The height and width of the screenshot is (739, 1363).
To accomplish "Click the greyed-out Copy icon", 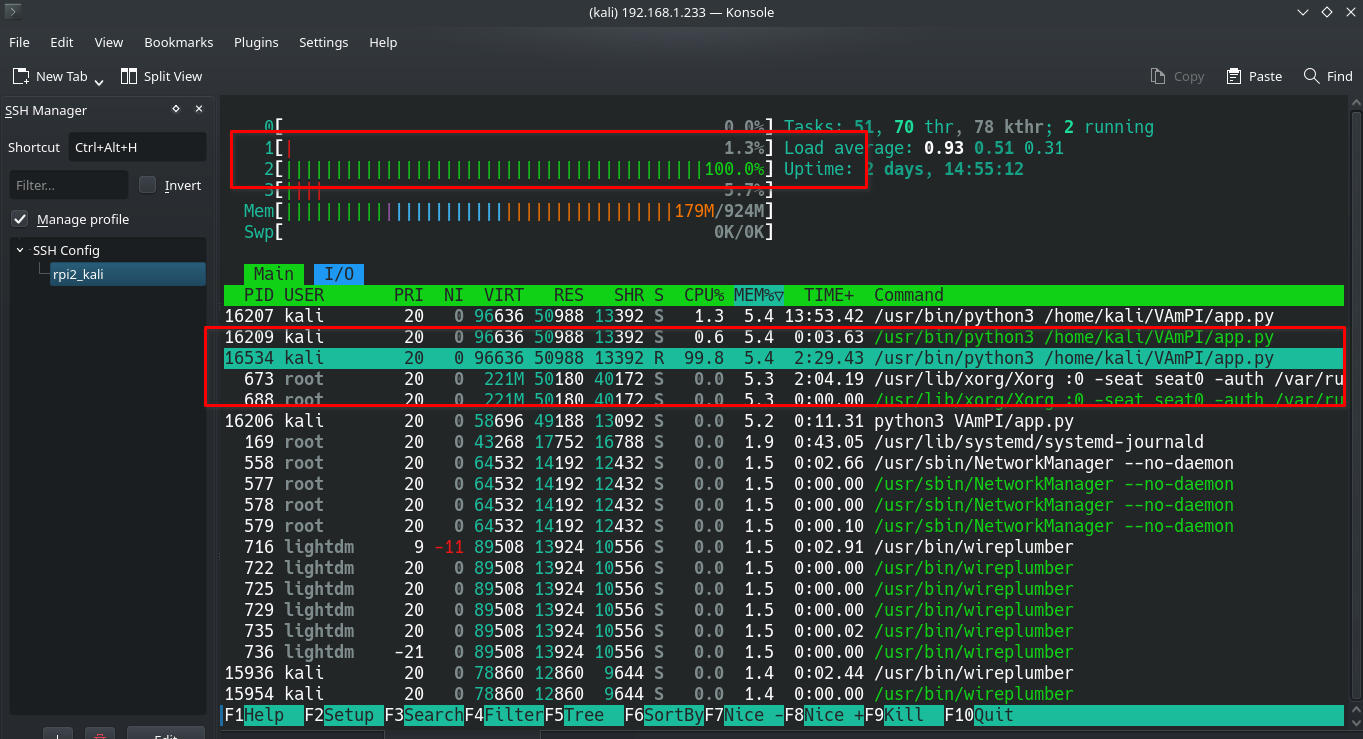I will pyautogui.click(x=1158, y=76).
